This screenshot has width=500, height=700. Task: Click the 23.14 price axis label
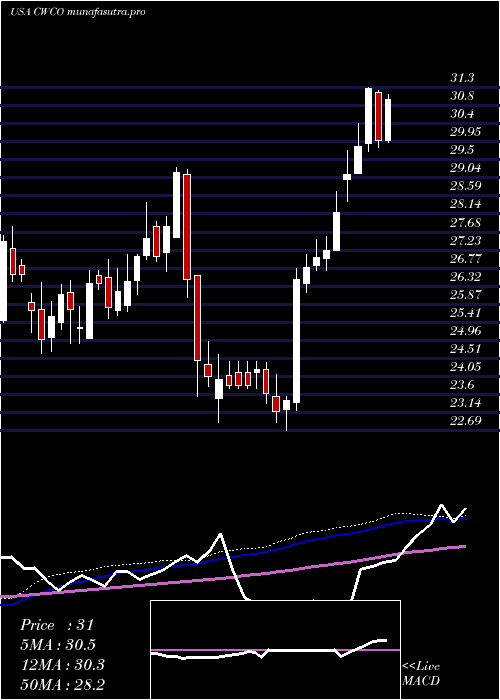tap(465, 403)
